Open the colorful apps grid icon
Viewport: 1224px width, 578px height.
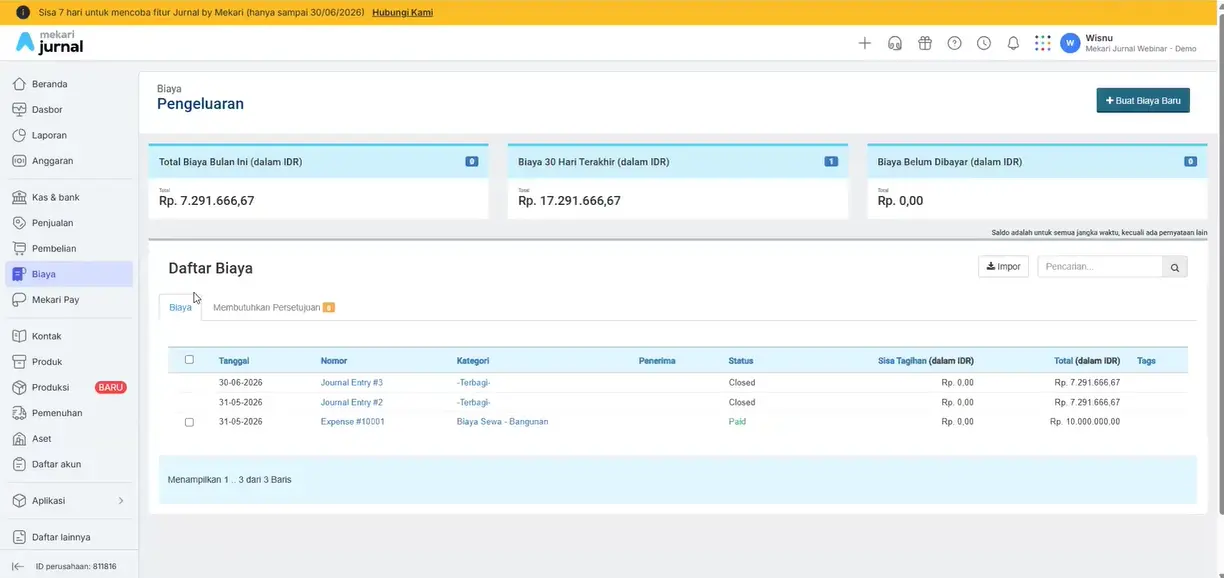tap(1043, 43)
